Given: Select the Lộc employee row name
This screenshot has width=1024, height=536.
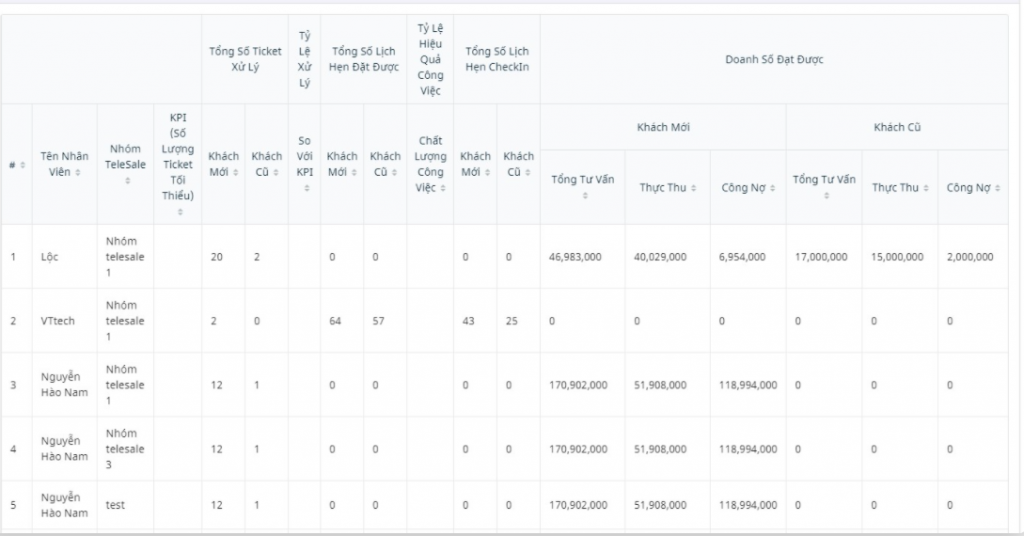Looking at the screenshot, I should coord(50,257).
